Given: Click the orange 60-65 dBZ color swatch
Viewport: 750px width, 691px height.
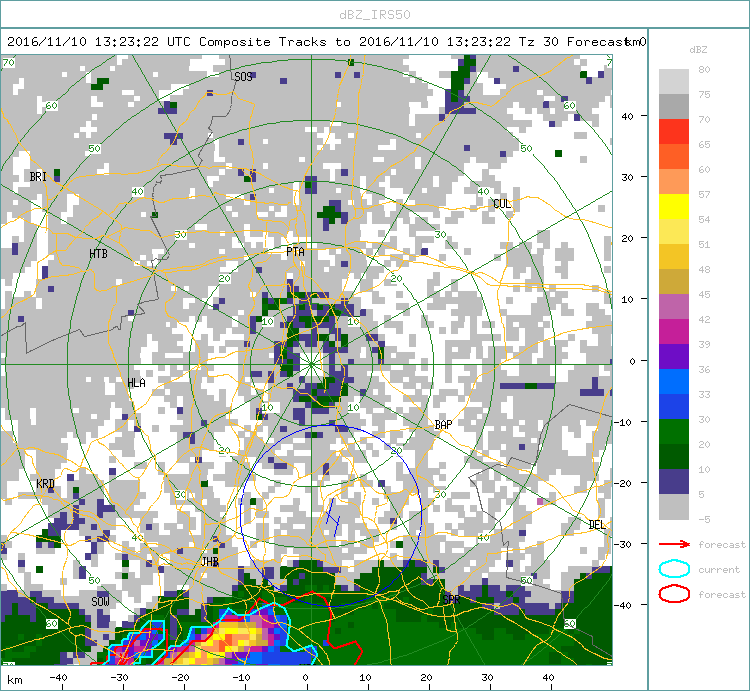Looking at the screenshot, I should click(674, 156).
